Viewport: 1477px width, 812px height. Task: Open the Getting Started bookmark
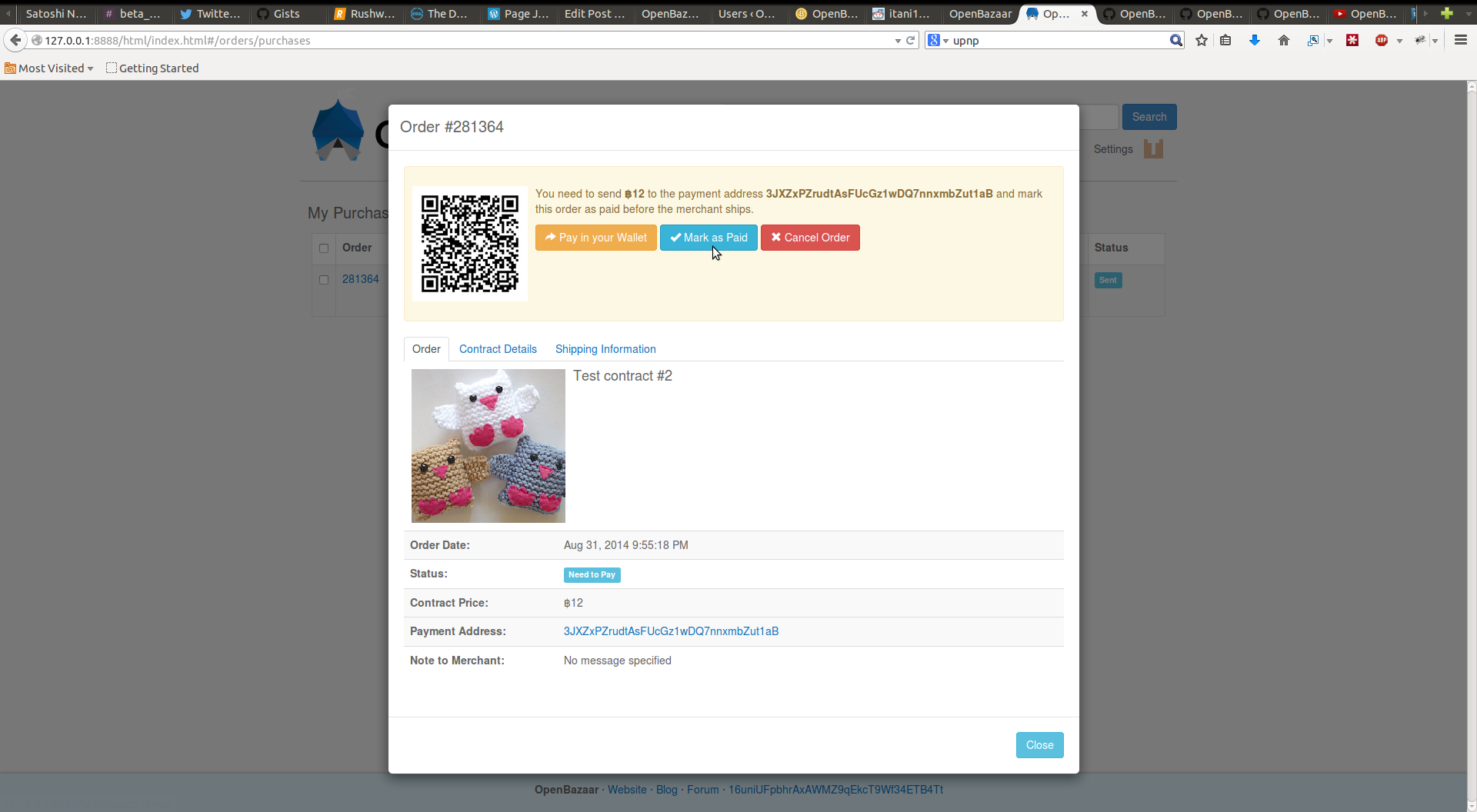click(x=152, y=68)
